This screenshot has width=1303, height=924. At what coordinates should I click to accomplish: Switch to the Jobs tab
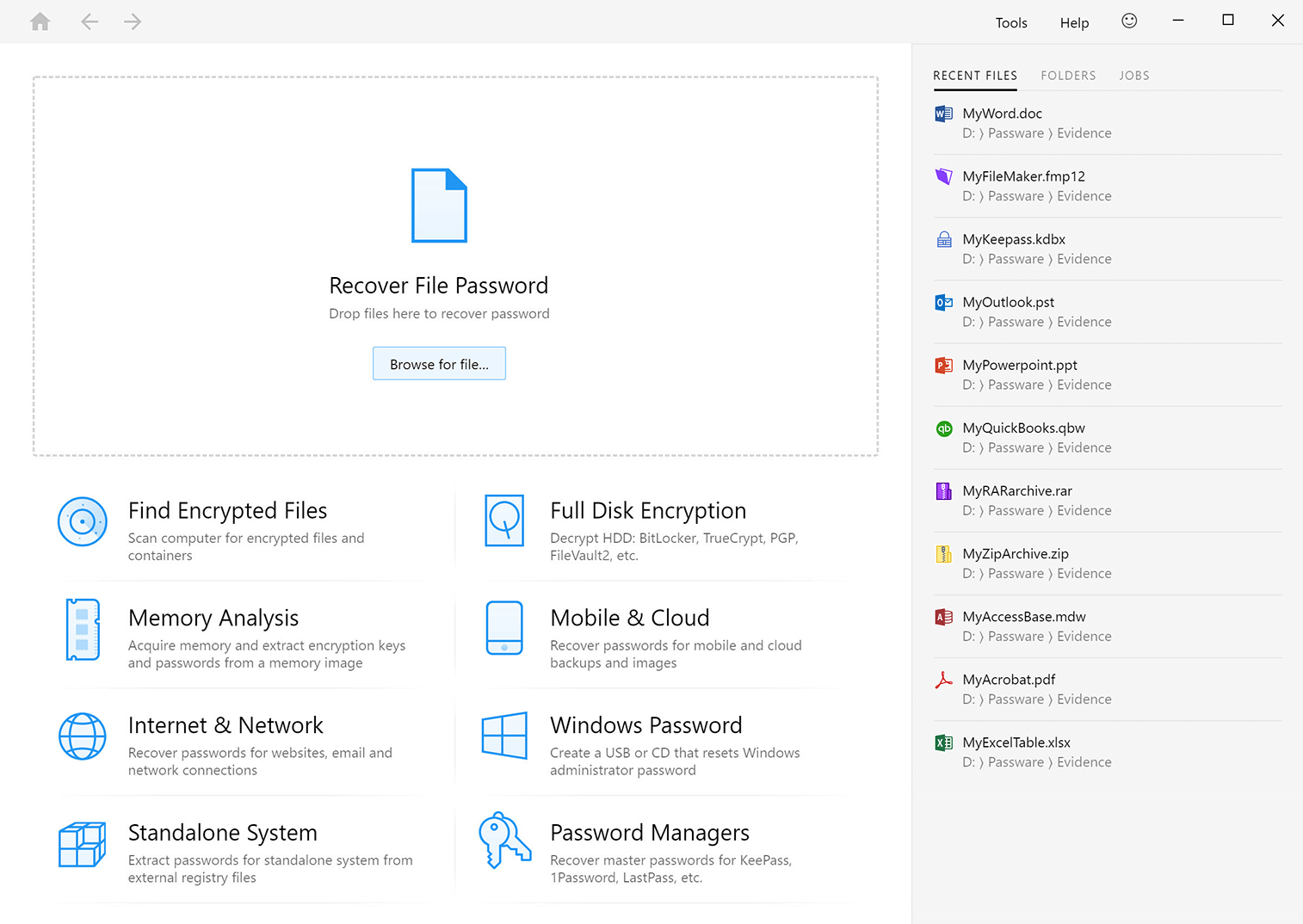click(x=1134, y=76)
